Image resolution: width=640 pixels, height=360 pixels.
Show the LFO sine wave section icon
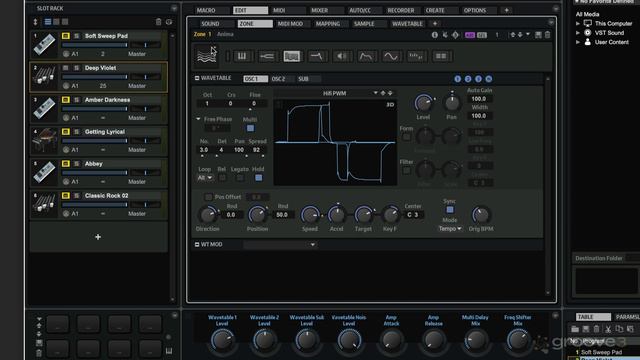click(x=391, y=56)
